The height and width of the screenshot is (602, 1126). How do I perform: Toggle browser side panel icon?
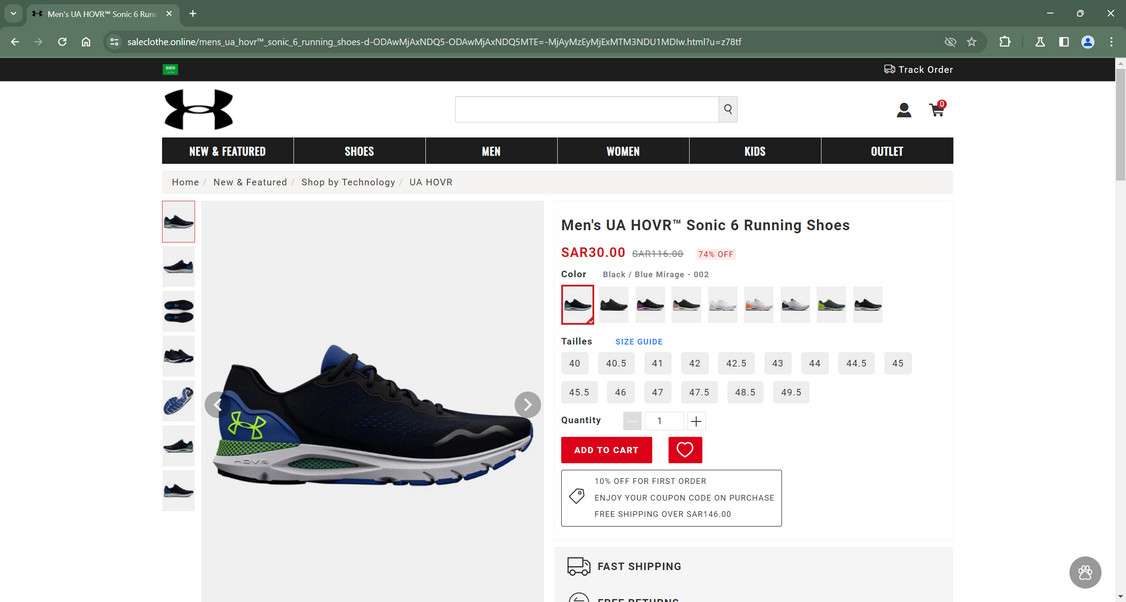(x=1064, y=42)
